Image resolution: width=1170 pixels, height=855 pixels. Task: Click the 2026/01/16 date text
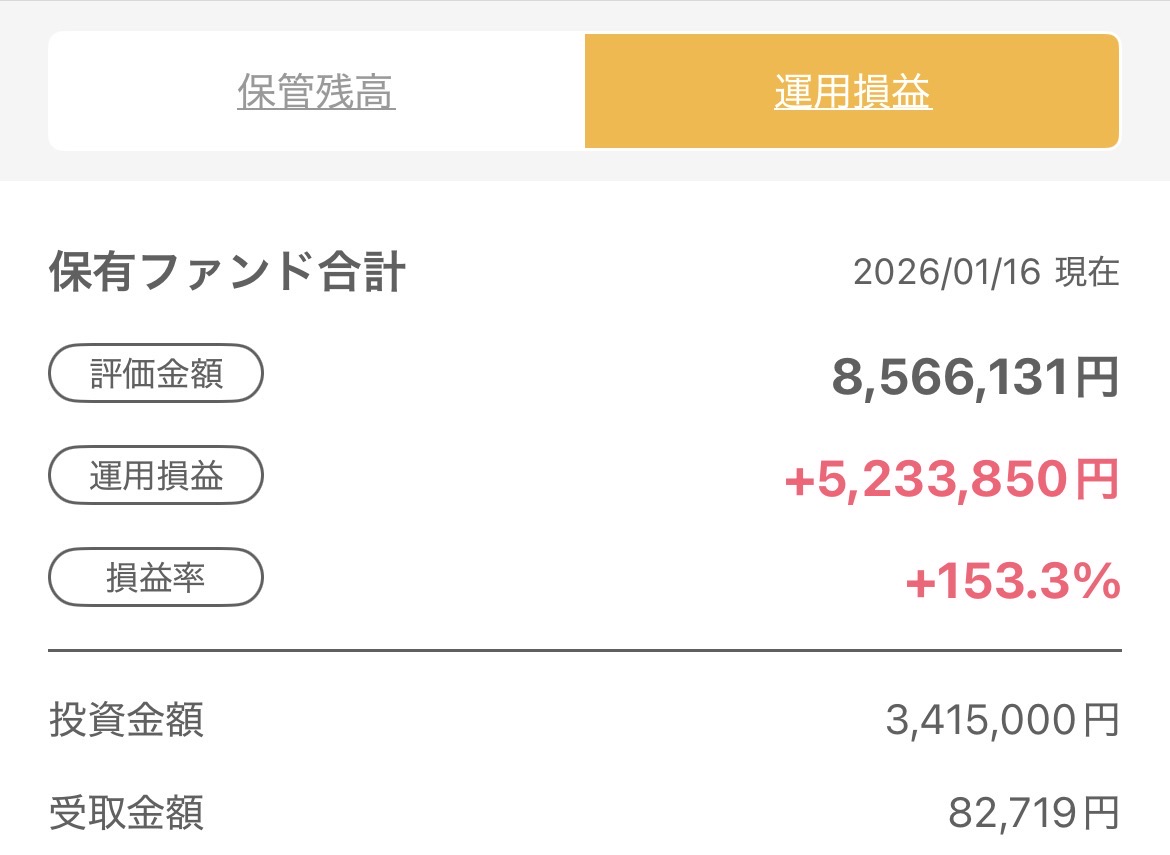(947, 273)
